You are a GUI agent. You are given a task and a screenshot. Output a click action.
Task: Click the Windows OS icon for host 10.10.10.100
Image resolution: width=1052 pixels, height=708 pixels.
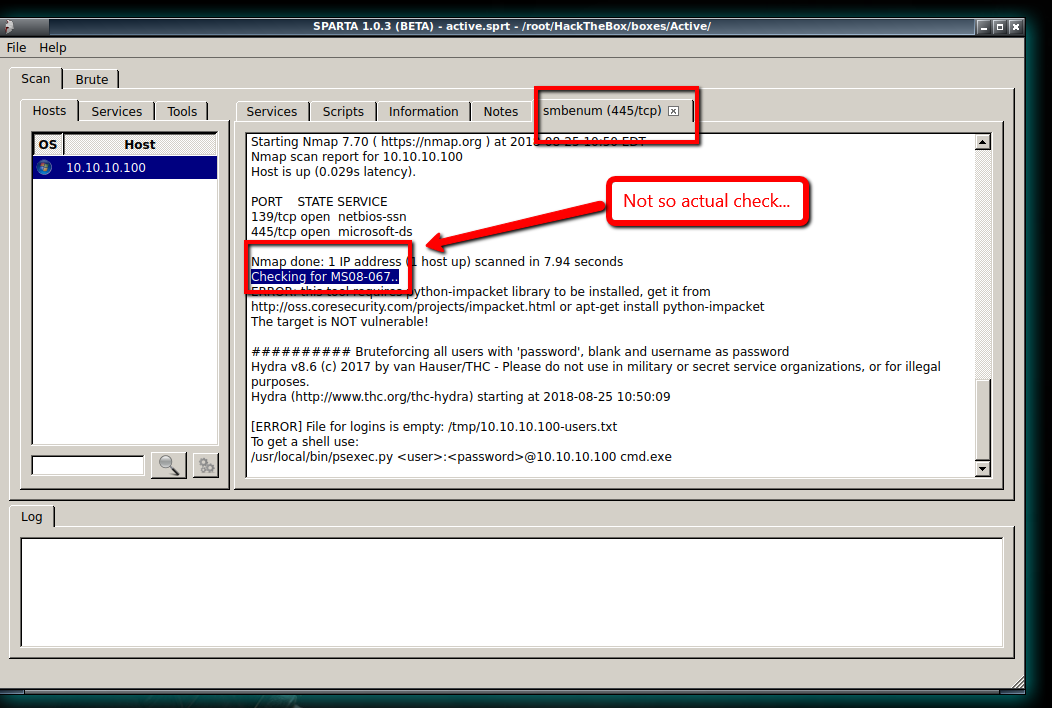click(44, 168)
